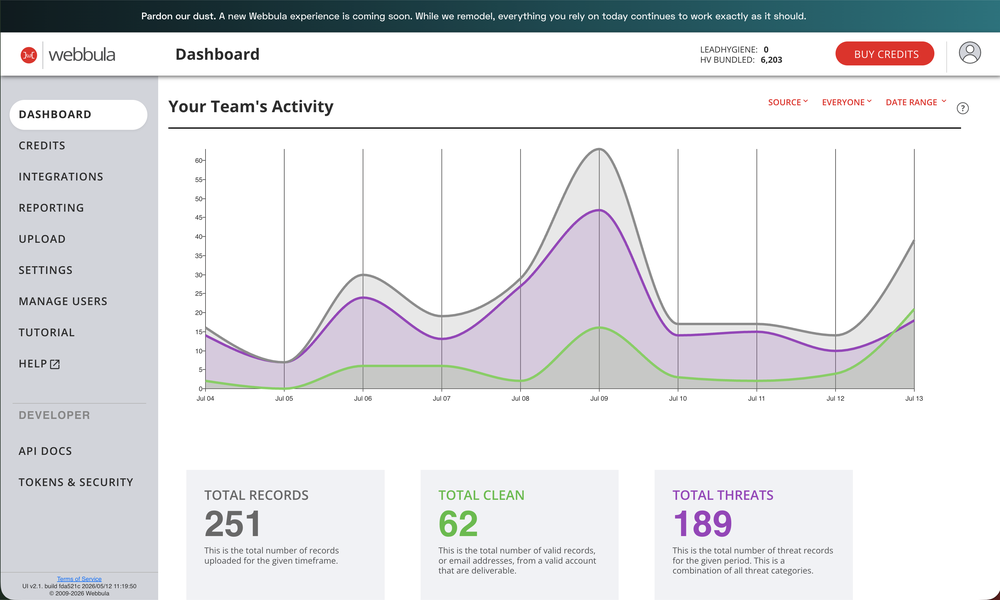Open API Docs
1000x600 pixels.
point(45,451)
